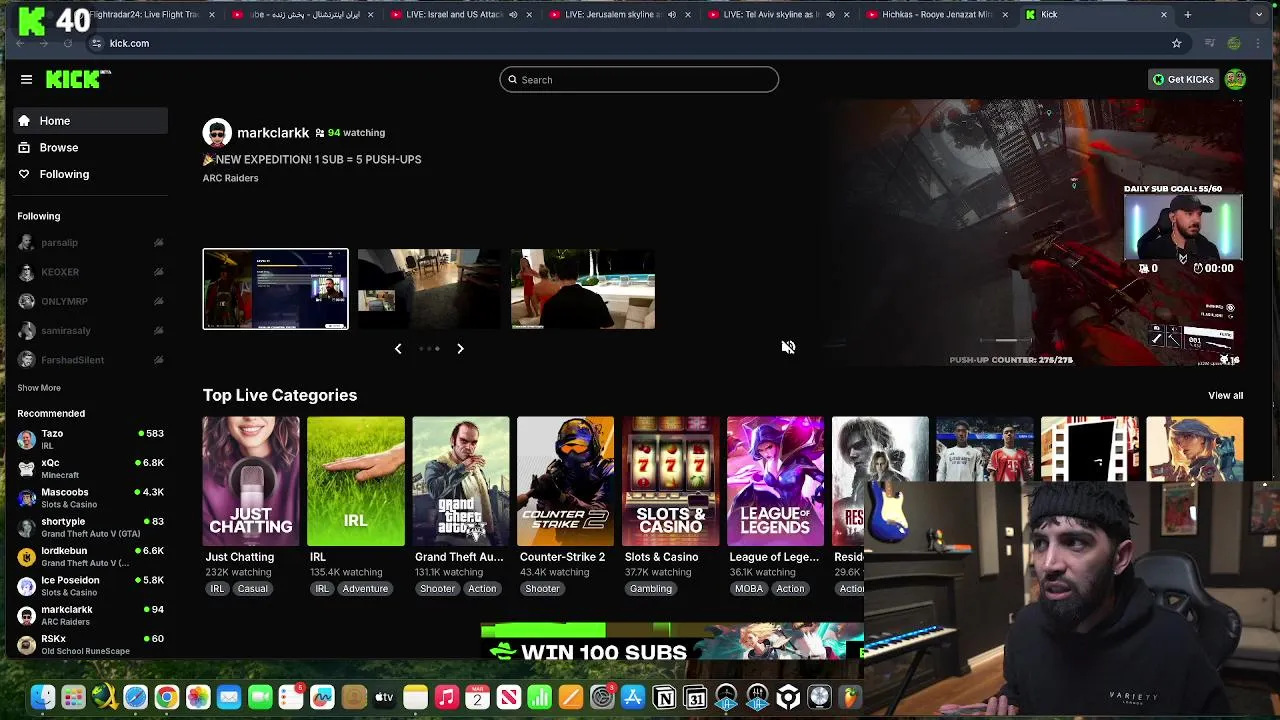
Task: Open the Kick hamburger menu
Action: [26, 79]
